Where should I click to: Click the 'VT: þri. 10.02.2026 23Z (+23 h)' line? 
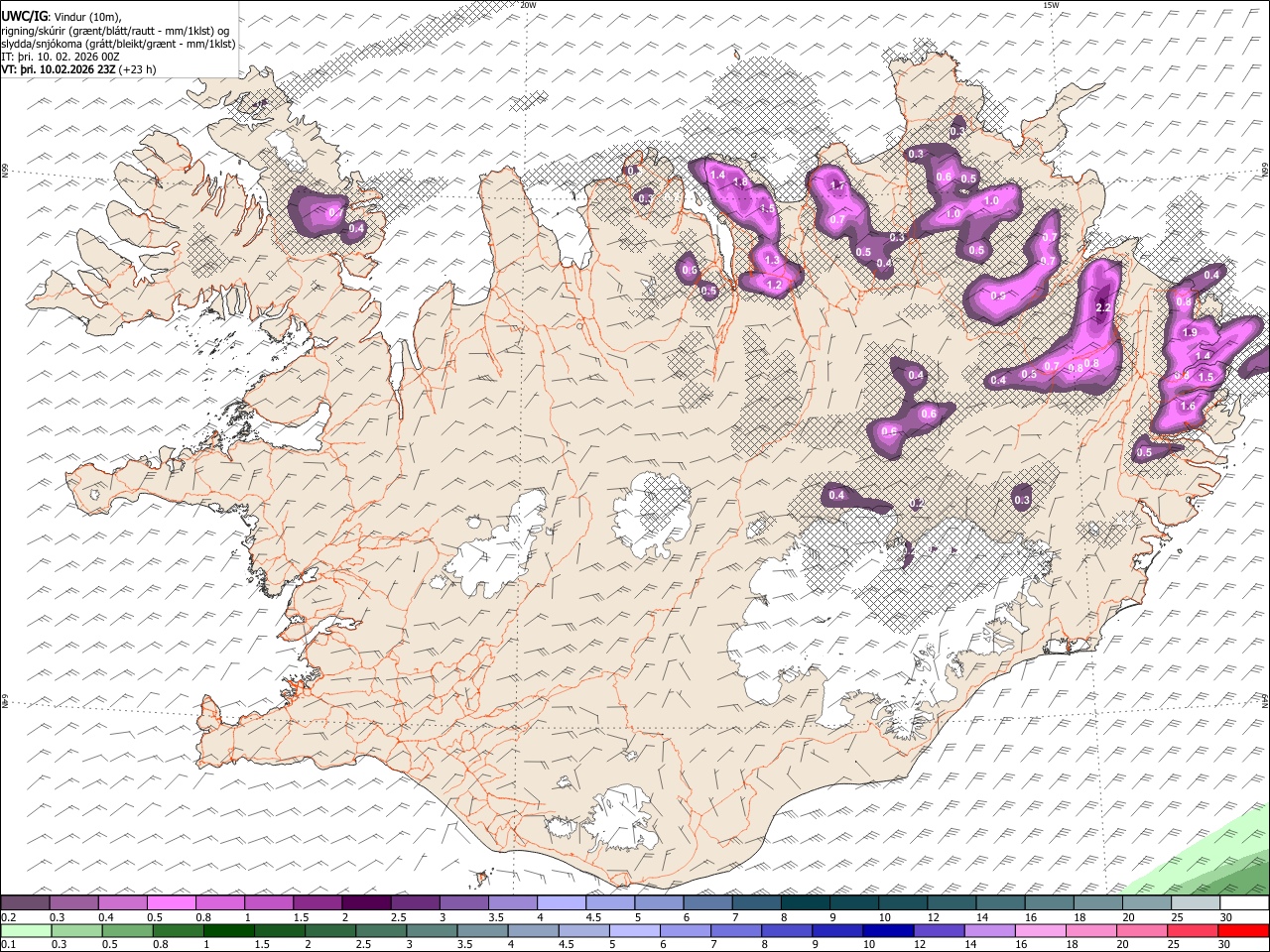78,69
